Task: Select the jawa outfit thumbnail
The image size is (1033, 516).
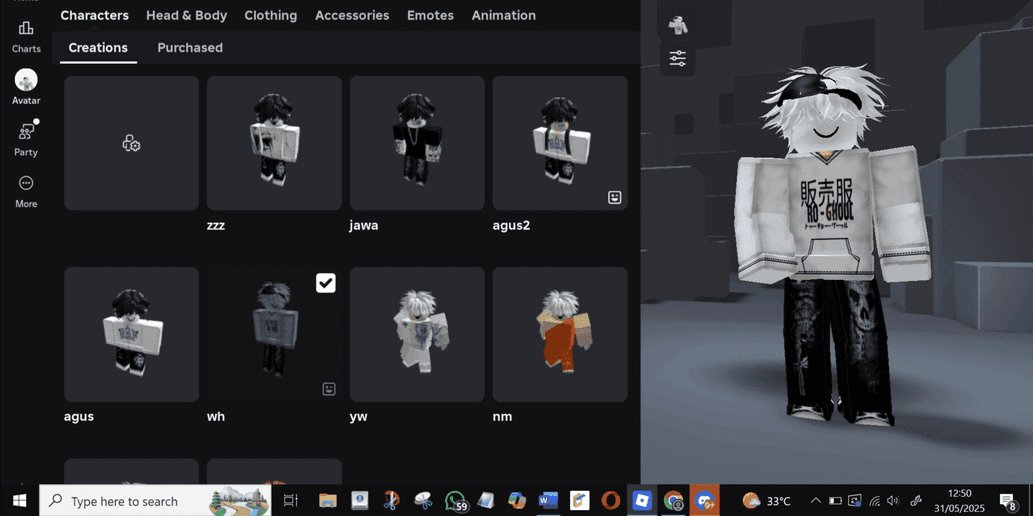Action: tap(417, 143)
